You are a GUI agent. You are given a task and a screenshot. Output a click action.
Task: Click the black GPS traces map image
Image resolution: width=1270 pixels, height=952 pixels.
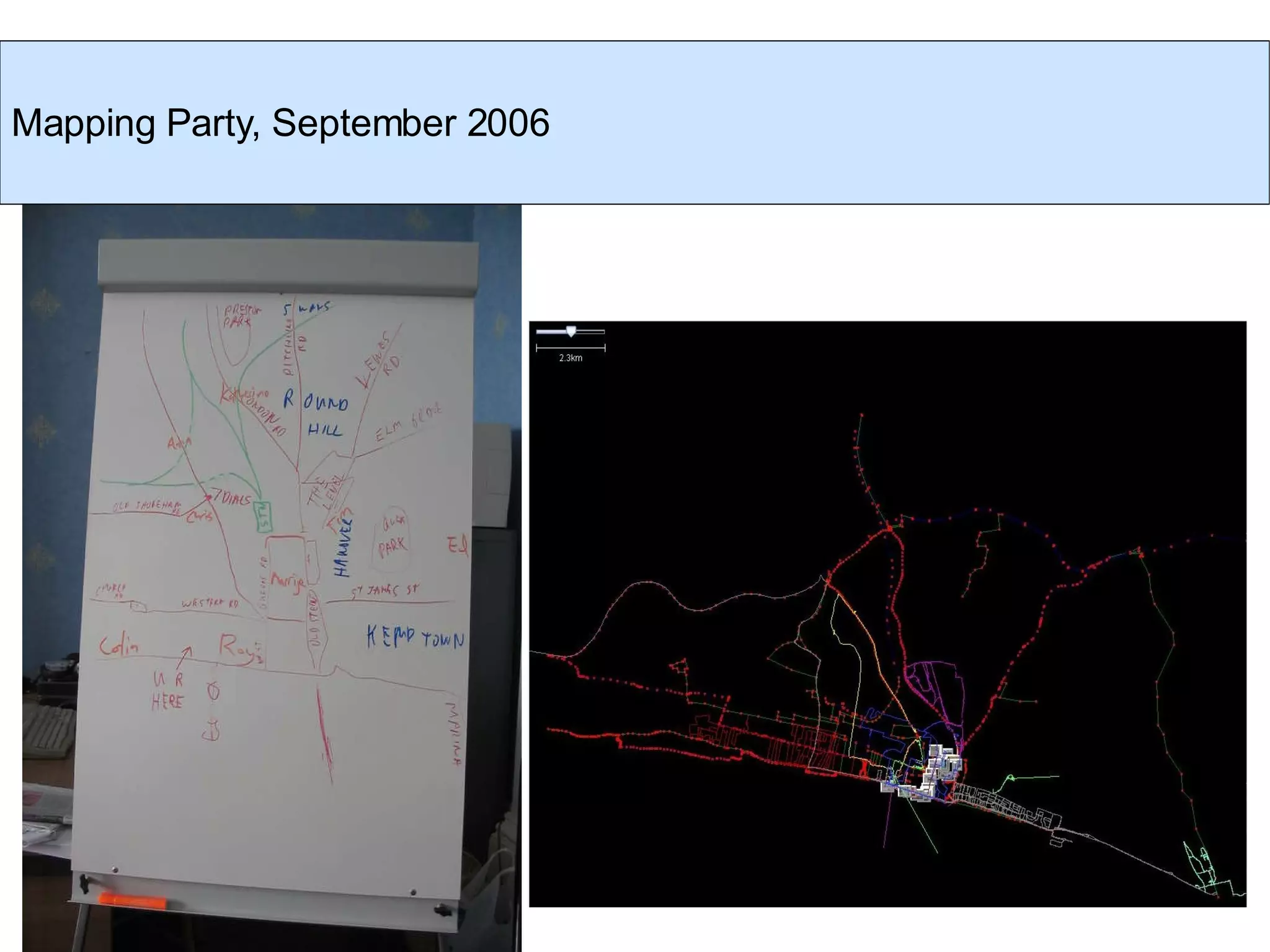point(887,614)
